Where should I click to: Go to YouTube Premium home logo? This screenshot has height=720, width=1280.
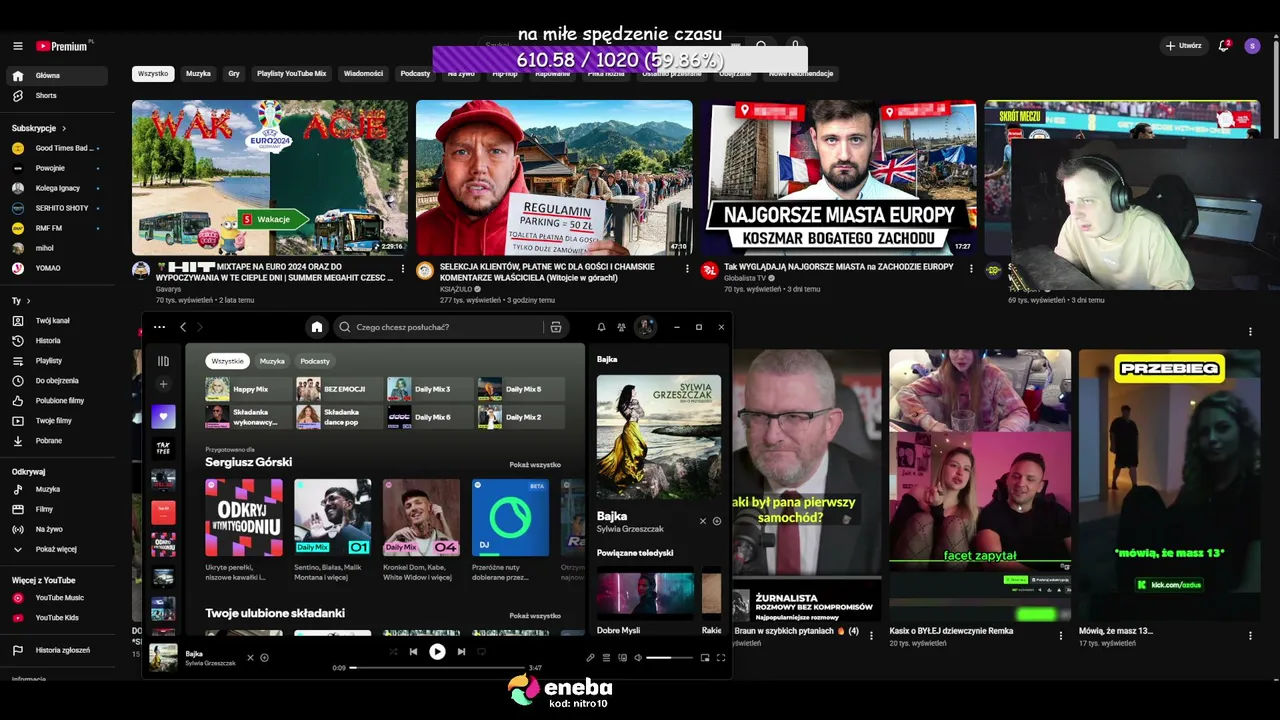[63, 46]
